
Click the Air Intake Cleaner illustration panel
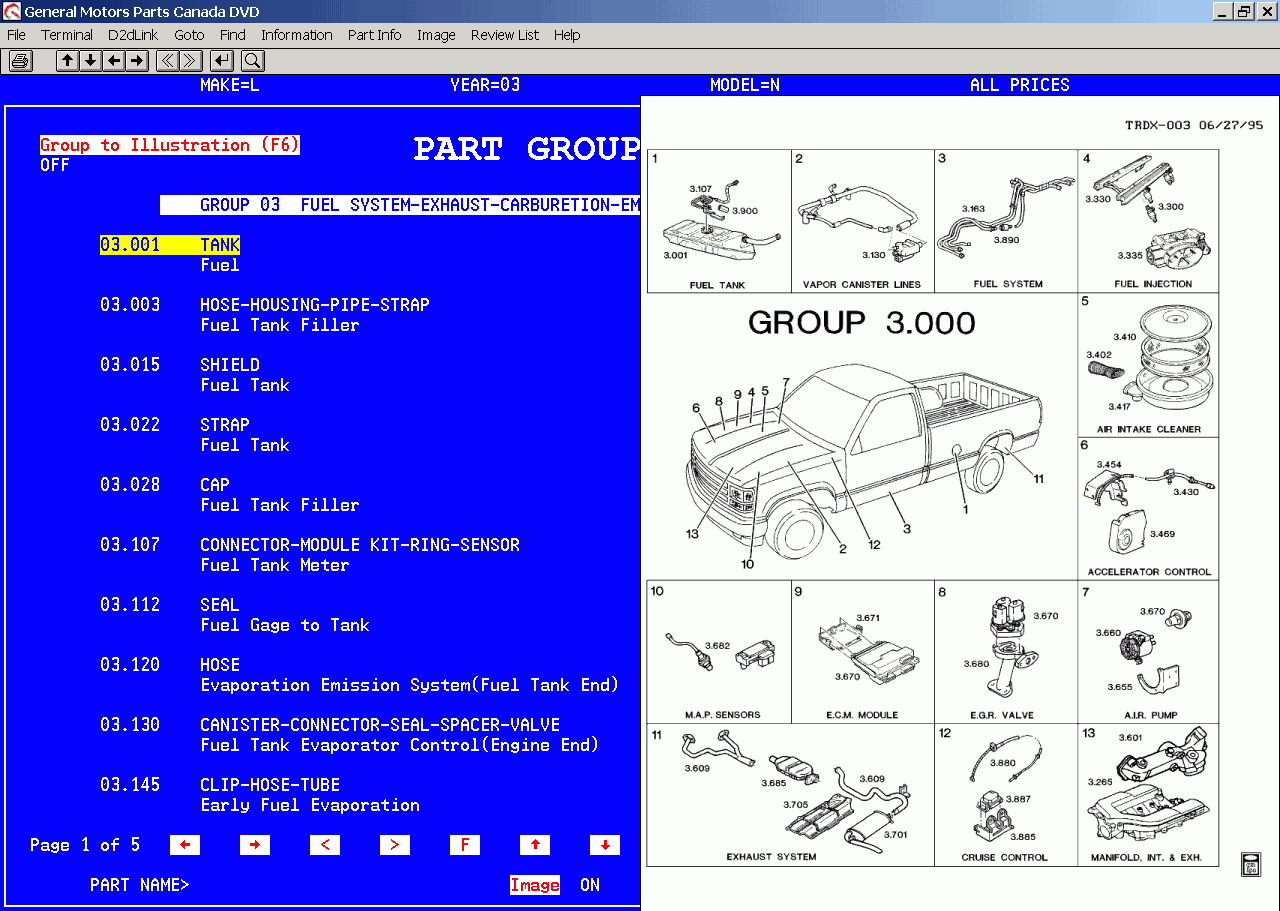pos(1149,364)
